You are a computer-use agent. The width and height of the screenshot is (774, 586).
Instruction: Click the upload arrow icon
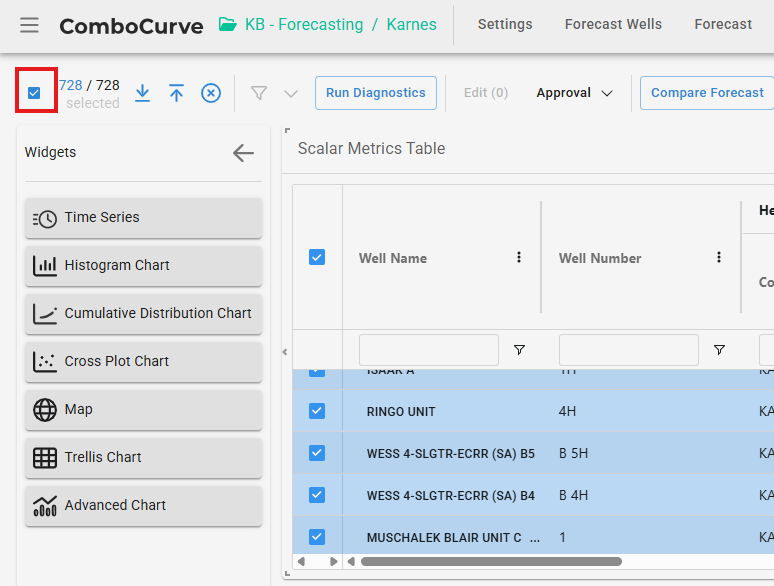click(176, 93)
